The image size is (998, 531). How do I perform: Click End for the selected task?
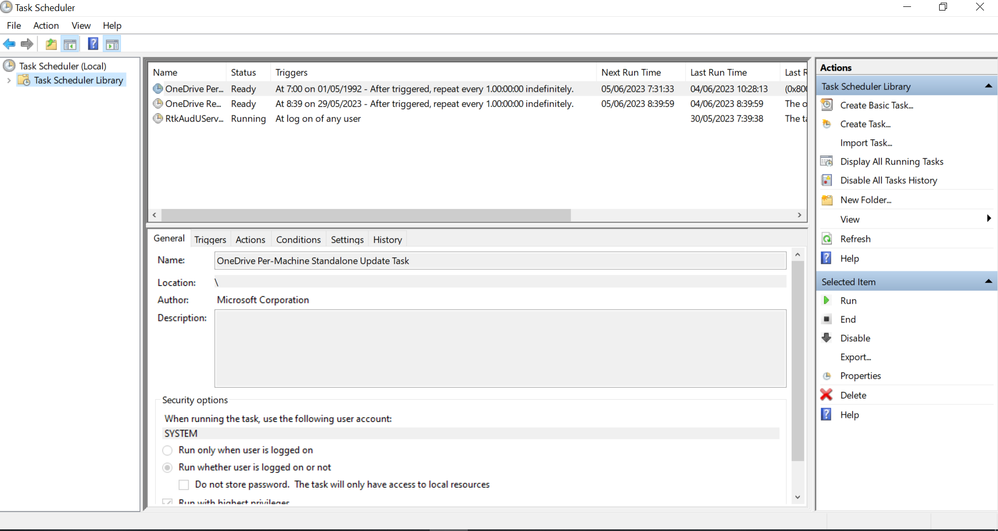(x=848, y=320)
